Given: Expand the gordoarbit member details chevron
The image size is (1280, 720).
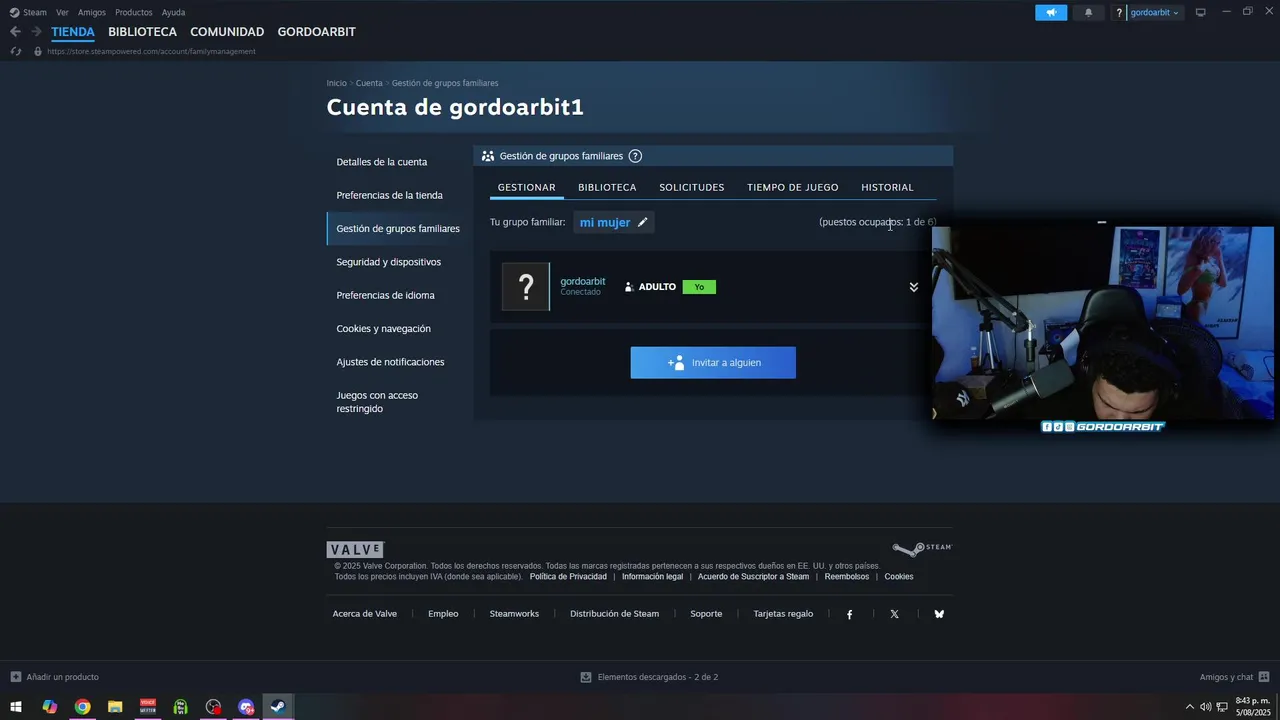Looking at the screenshot, I should pyautogui.click(x=913, y=287).
